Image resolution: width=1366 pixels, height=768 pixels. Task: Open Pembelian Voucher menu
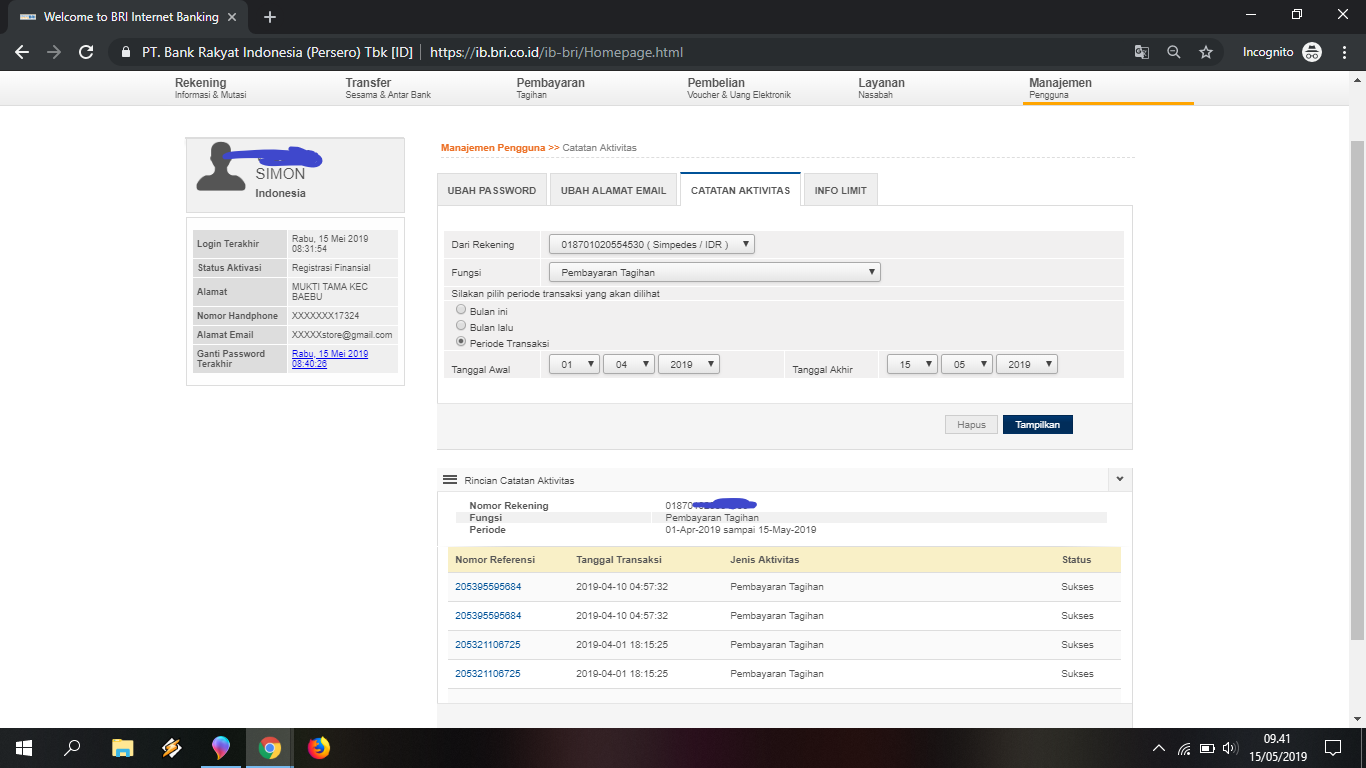pos(739,88)
